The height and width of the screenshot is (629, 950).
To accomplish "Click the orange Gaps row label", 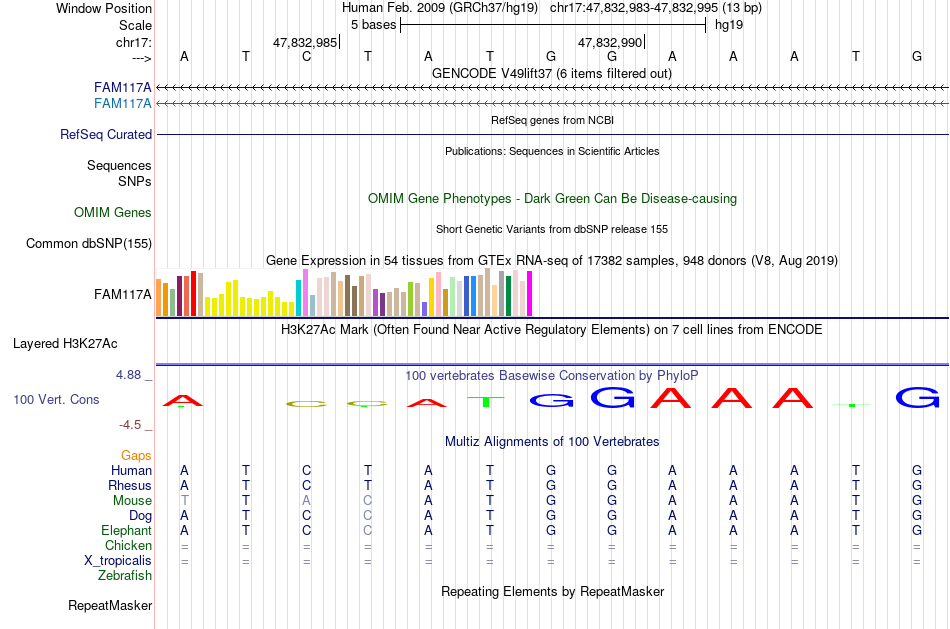I will [136, 455].
